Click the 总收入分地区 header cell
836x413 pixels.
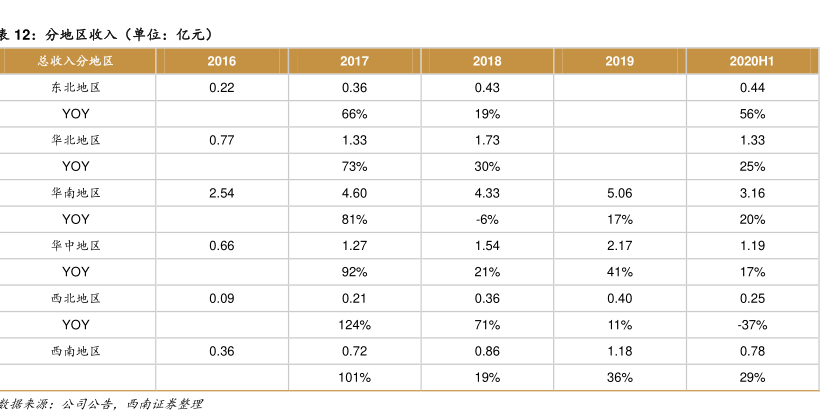click(x=76, y=61)
